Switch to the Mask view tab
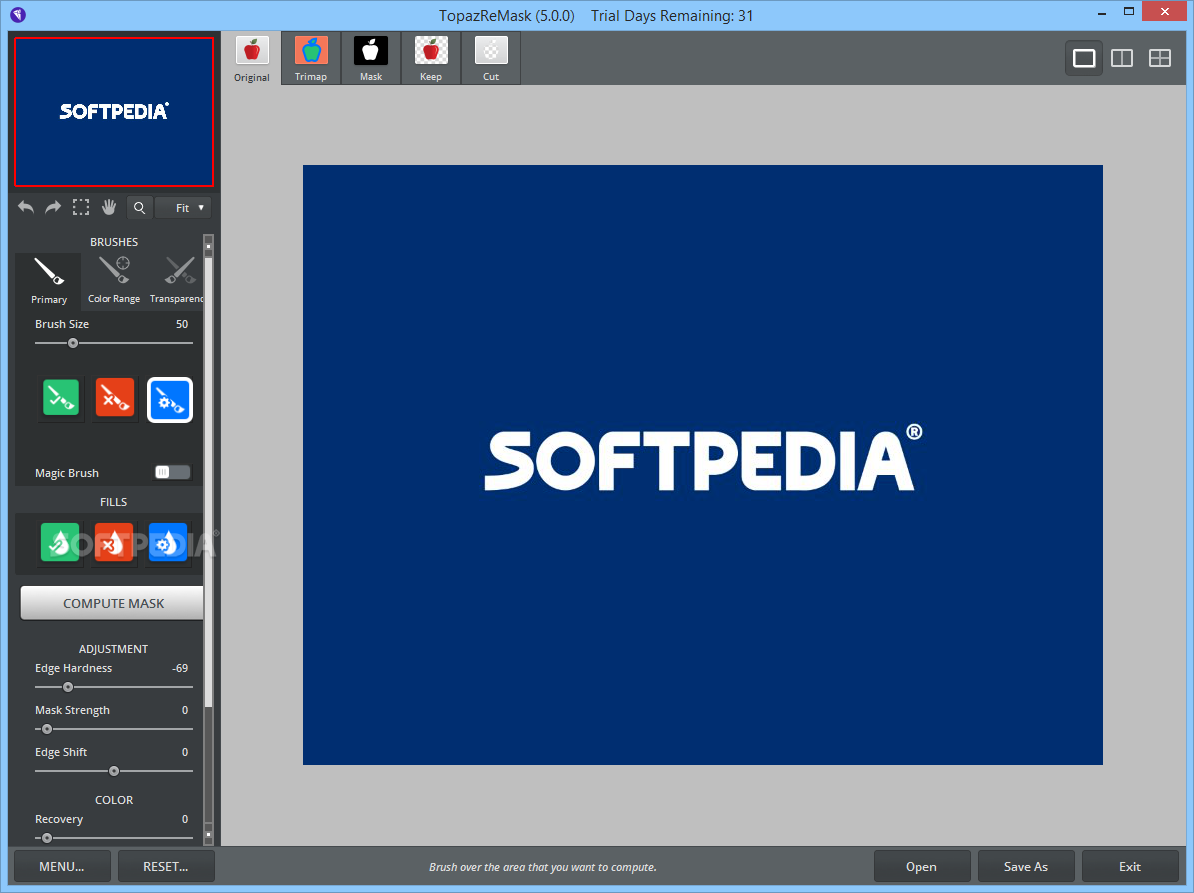 click(x=371, y=59)
